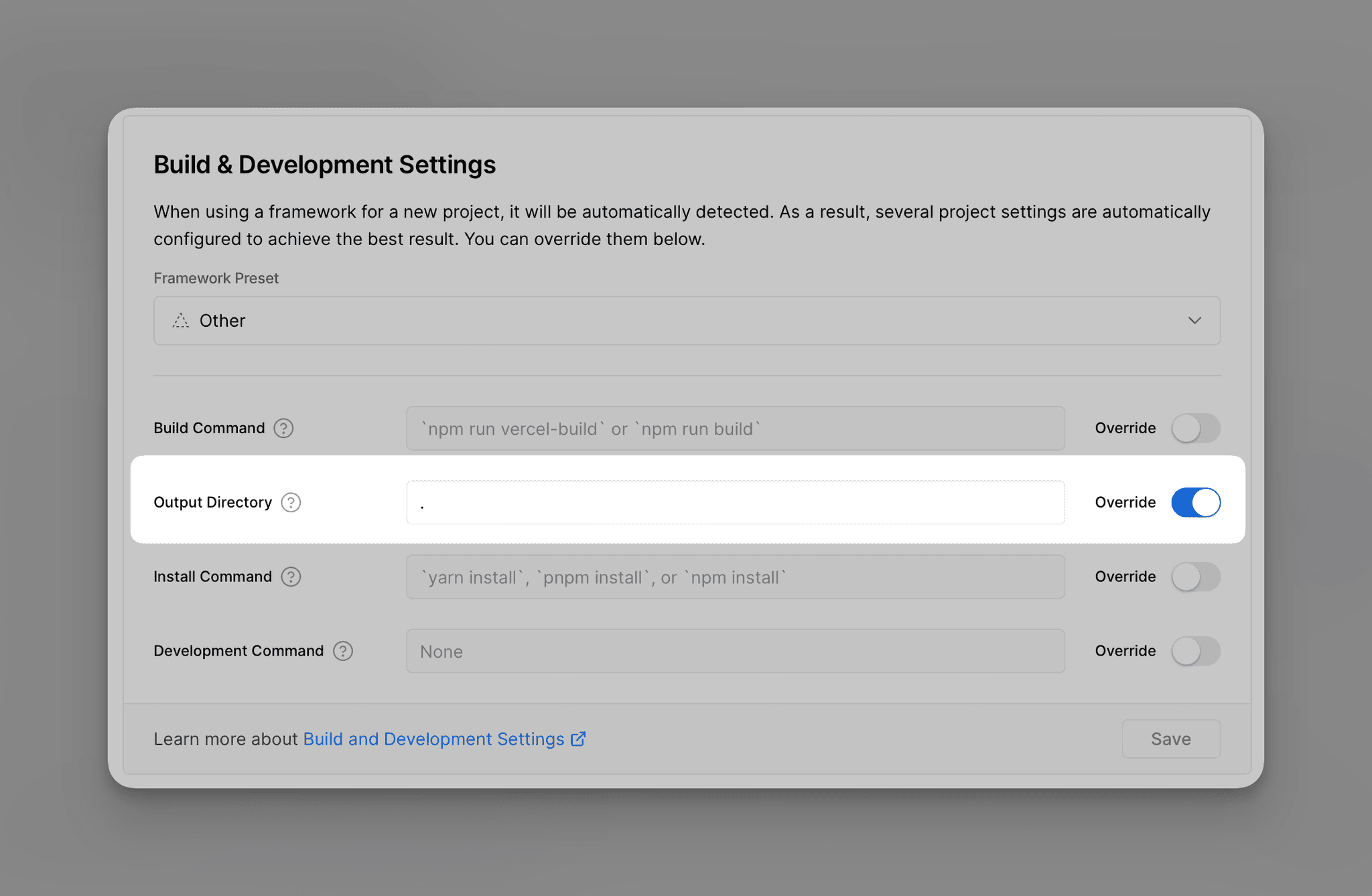Click the external link icon beside the settings link
Viewport: 1372px width, 896px height.
click(x=577, y=739)
